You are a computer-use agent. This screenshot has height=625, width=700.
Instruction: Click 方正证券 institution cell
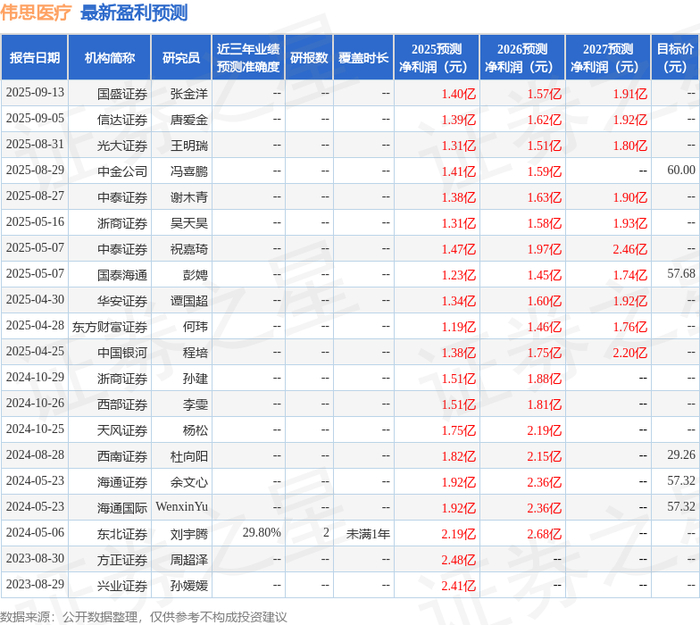(122, 560)
